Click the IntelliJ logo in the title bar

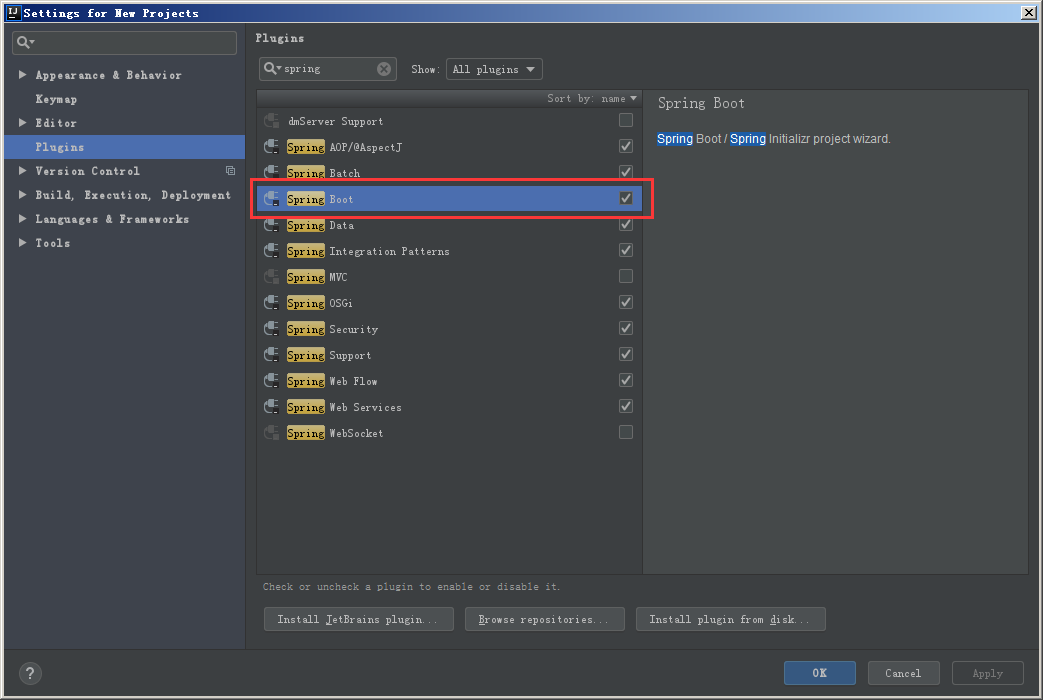click(13, 12)
